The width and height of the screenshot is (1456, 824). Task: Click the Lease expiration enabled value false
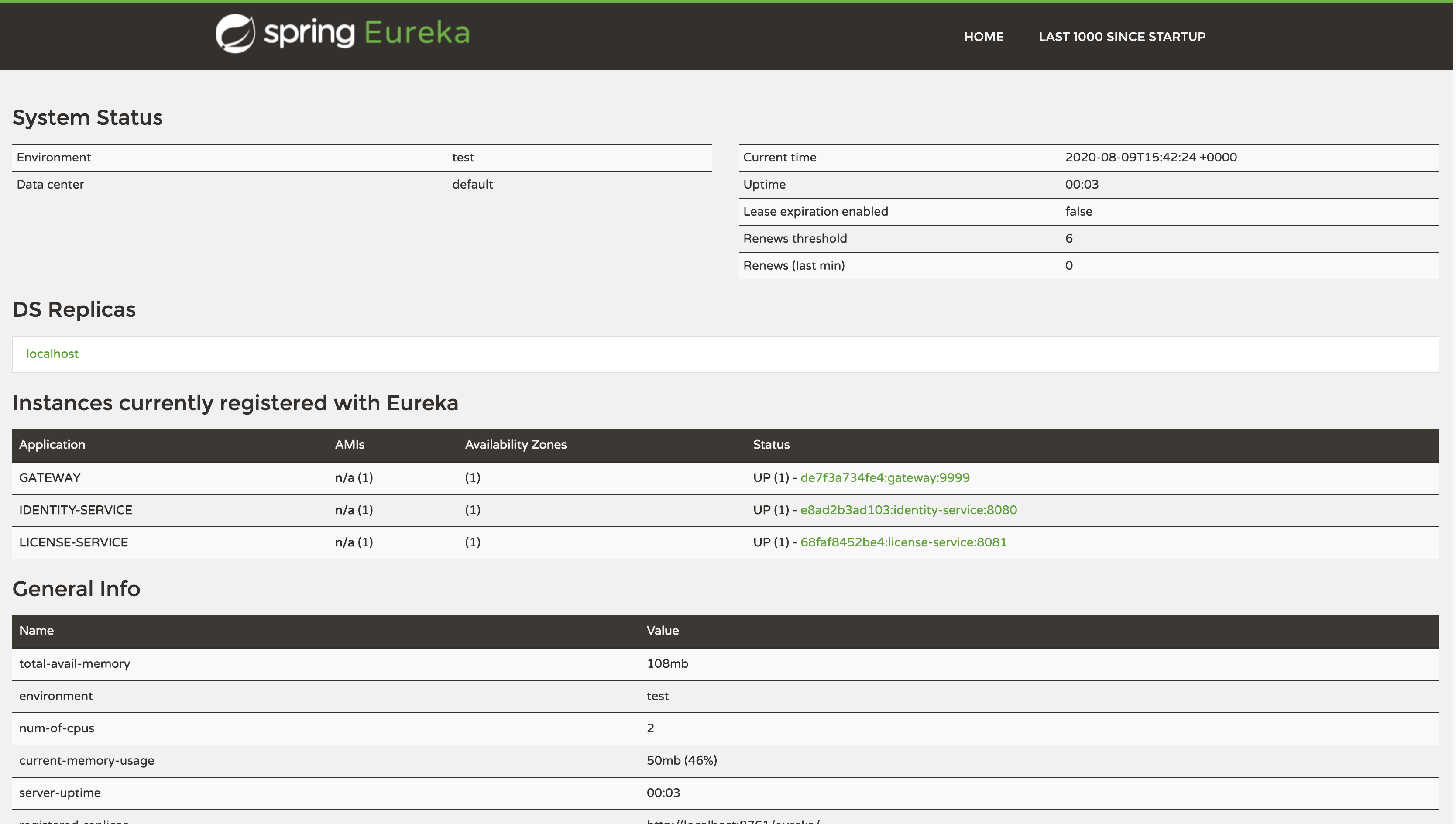[x=1078, y=212]
